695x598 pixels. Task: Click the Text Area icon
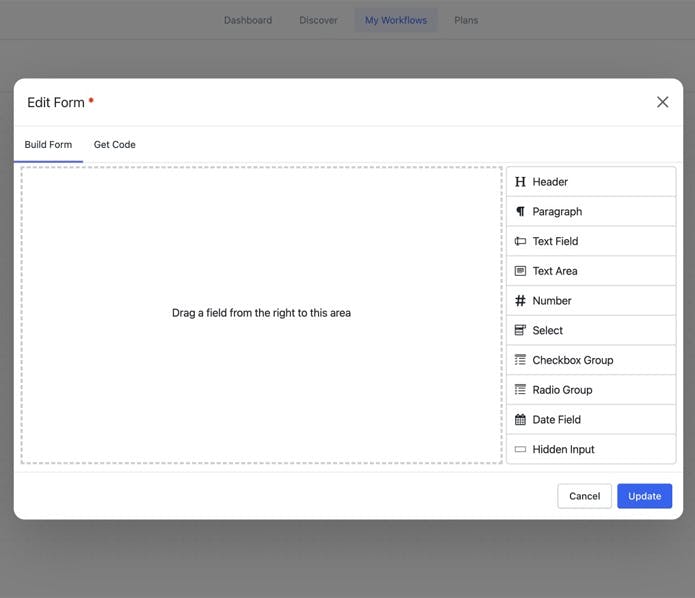[520, 271]
